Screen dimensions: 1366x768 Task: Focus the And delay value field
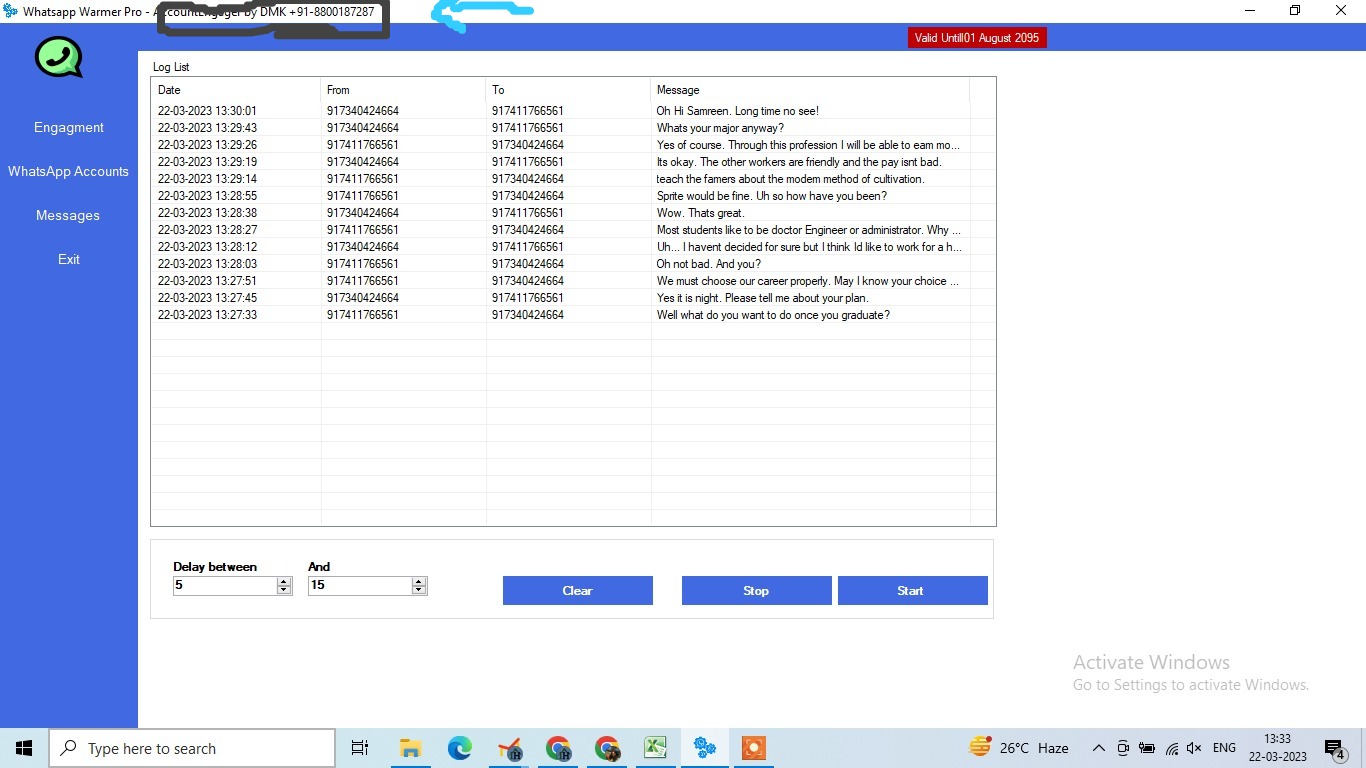tap(360, 585)
